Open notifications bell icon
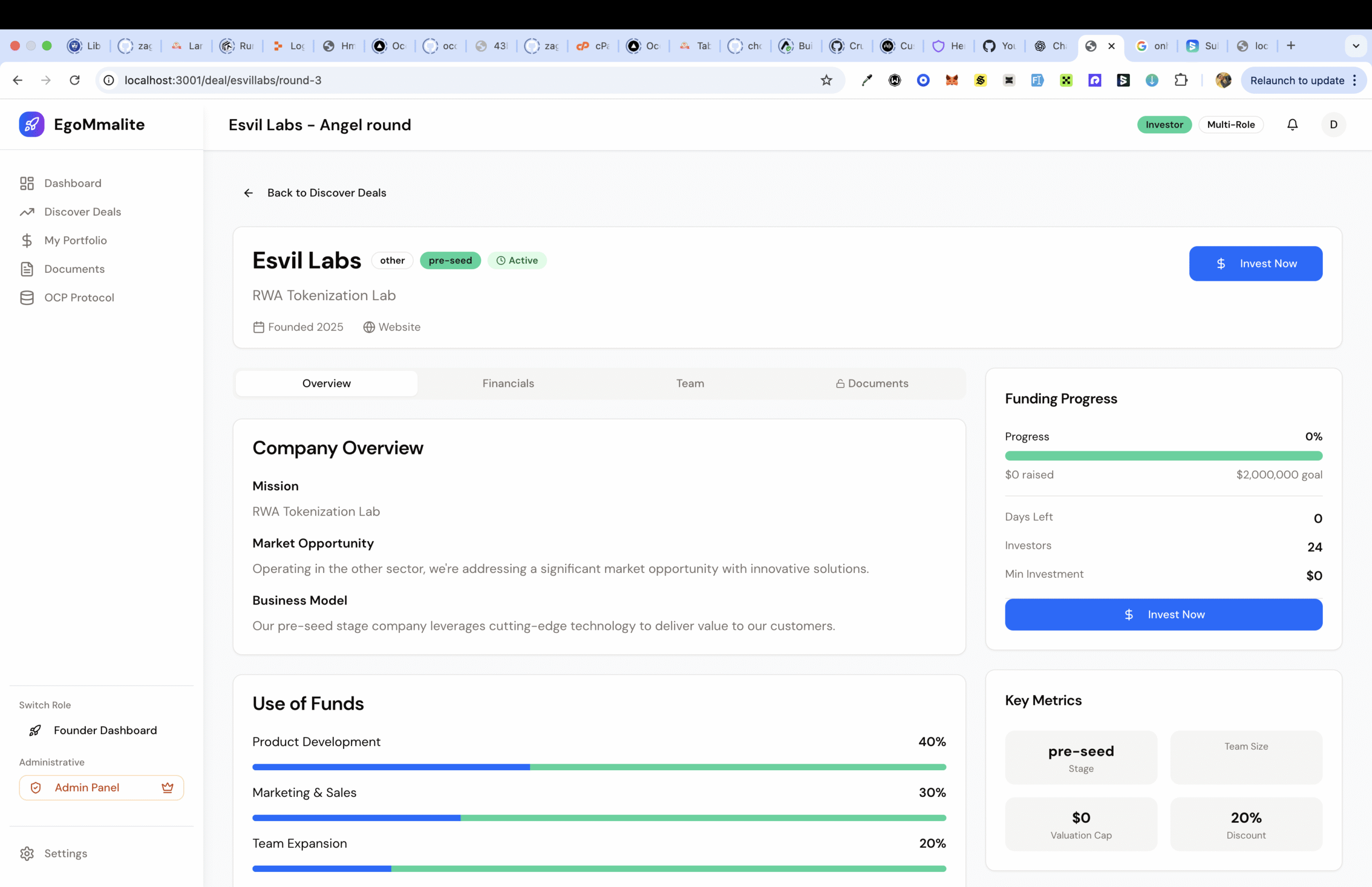This screenshot has width=1372, height=887. pos(1292,124)
